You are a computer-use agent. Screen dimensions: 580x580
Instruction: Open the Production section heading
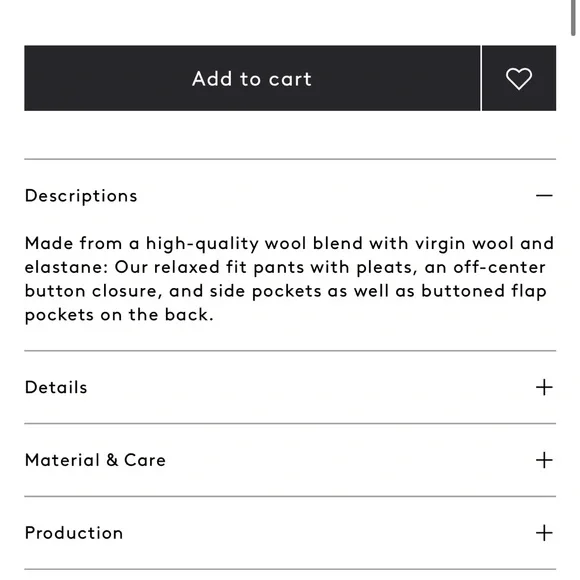pos(74,533)
